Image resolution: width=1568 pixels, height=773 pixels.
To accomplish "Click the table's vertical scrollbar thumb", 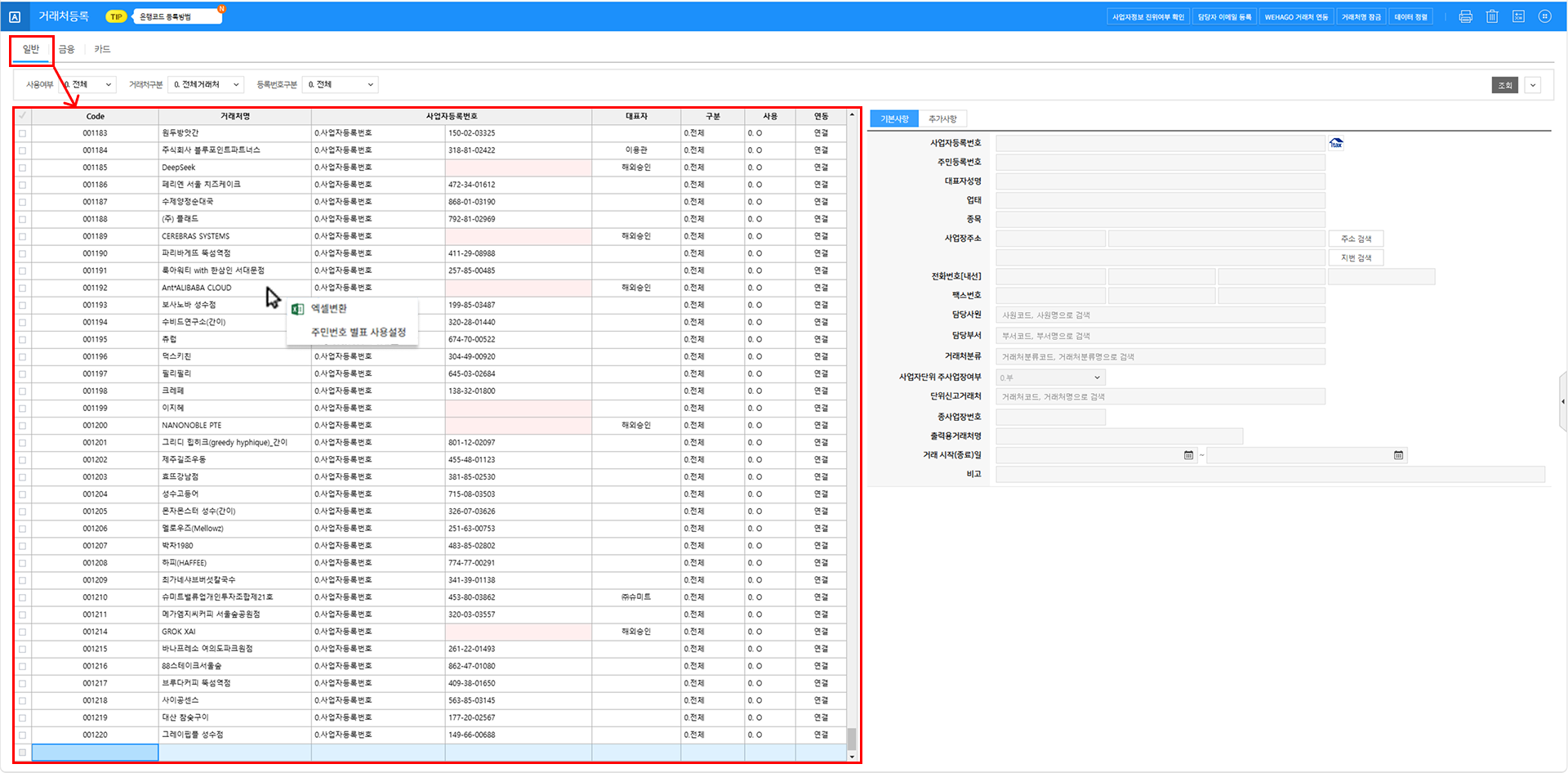I will tap(852, 739).
